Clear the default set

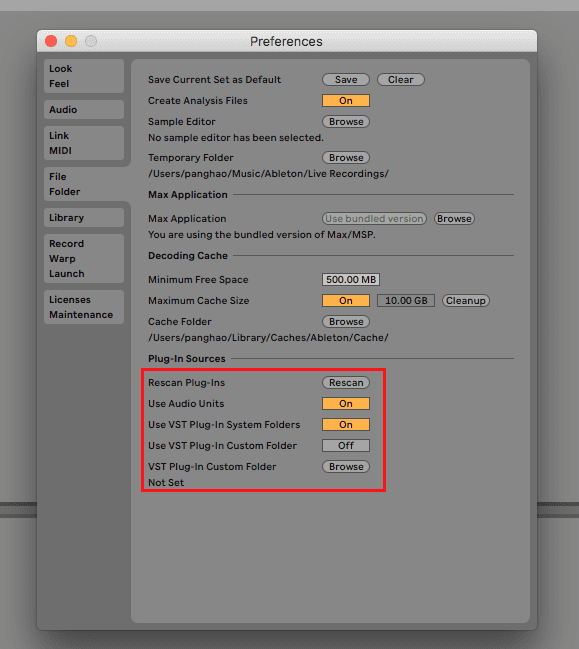(401, 79)
